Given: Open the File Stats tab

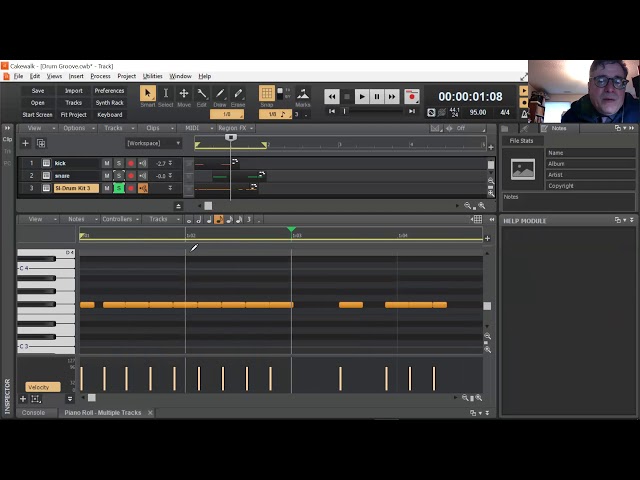Looking at the screenshot, I should (x=522, y=141).
